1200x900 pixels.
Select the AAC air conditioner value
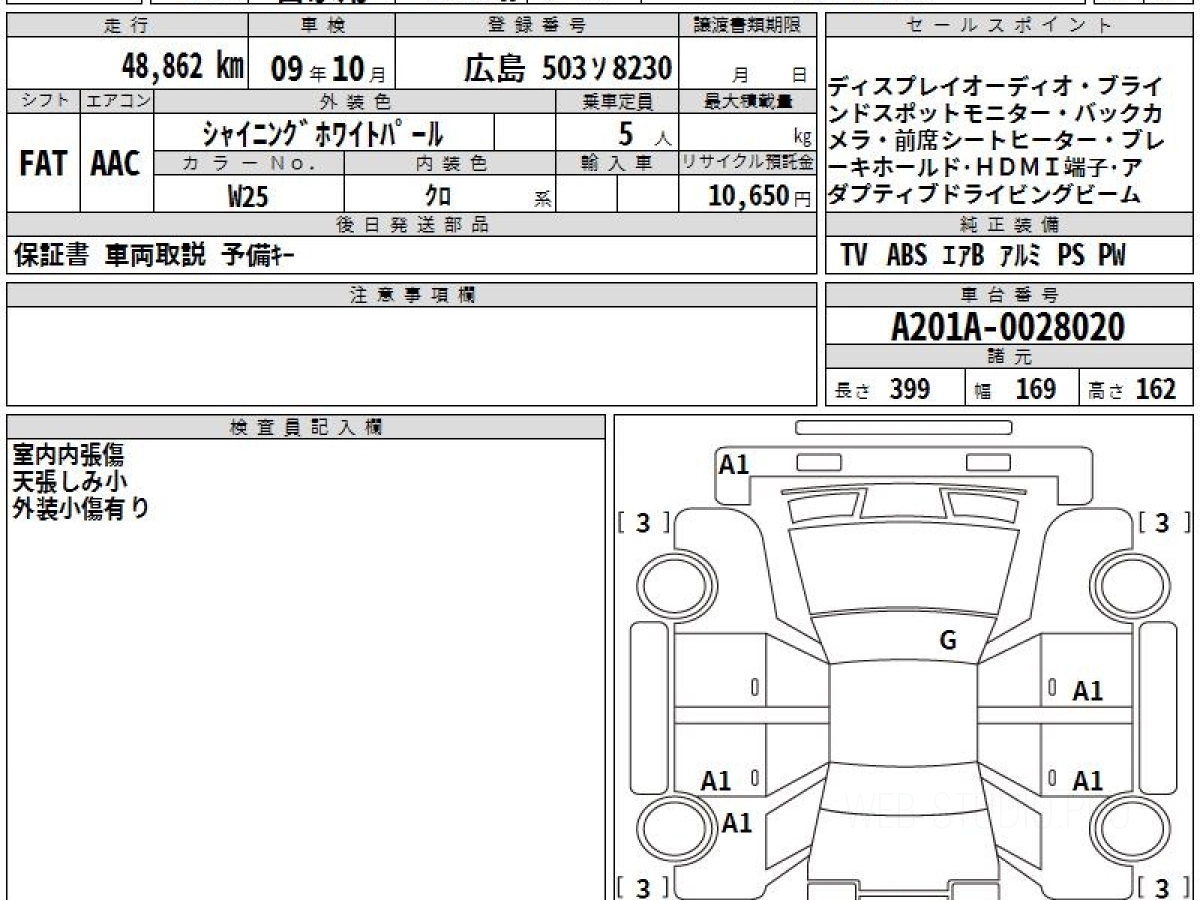(x=116, y=165)
